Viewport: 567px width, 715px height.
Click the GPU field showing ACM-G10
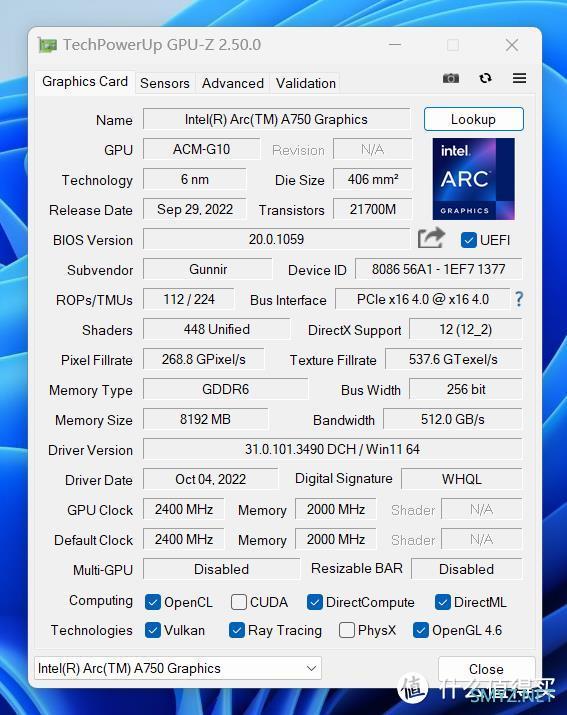[201, 149]
